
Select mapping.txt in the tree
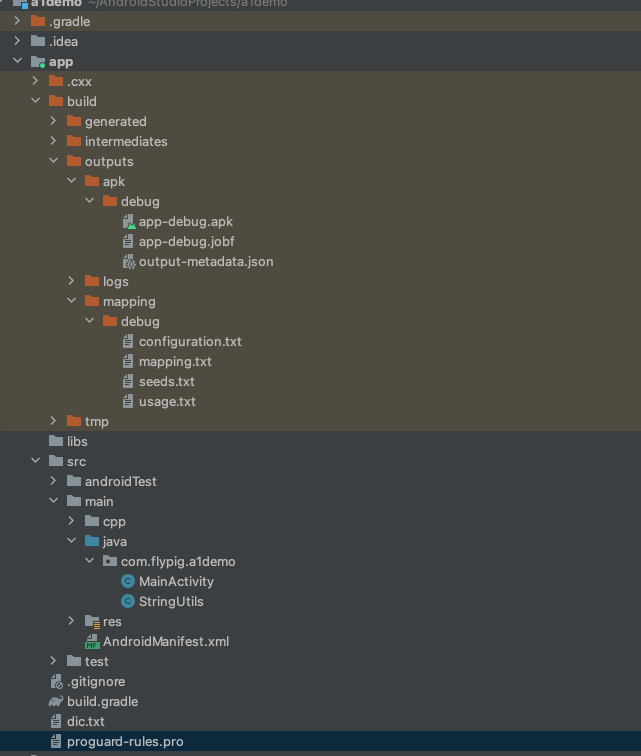(175, 362)
